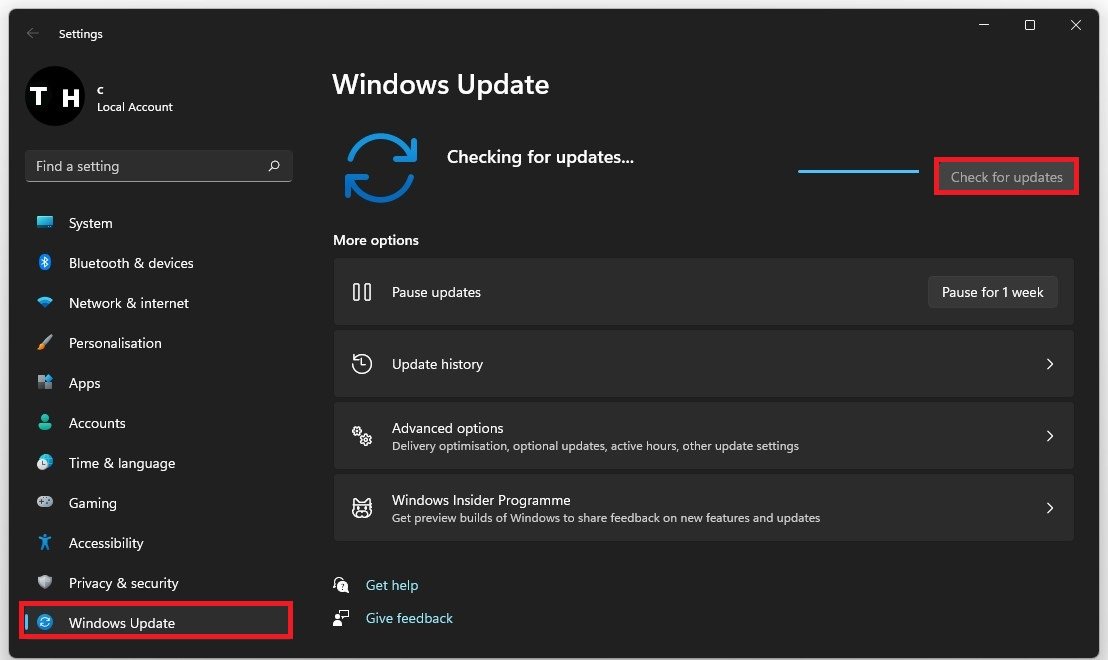This screenshot has width=1108, height=660.
Task: Click the paintbrush Personalisation icon
Action: click(x=45, y=343)
